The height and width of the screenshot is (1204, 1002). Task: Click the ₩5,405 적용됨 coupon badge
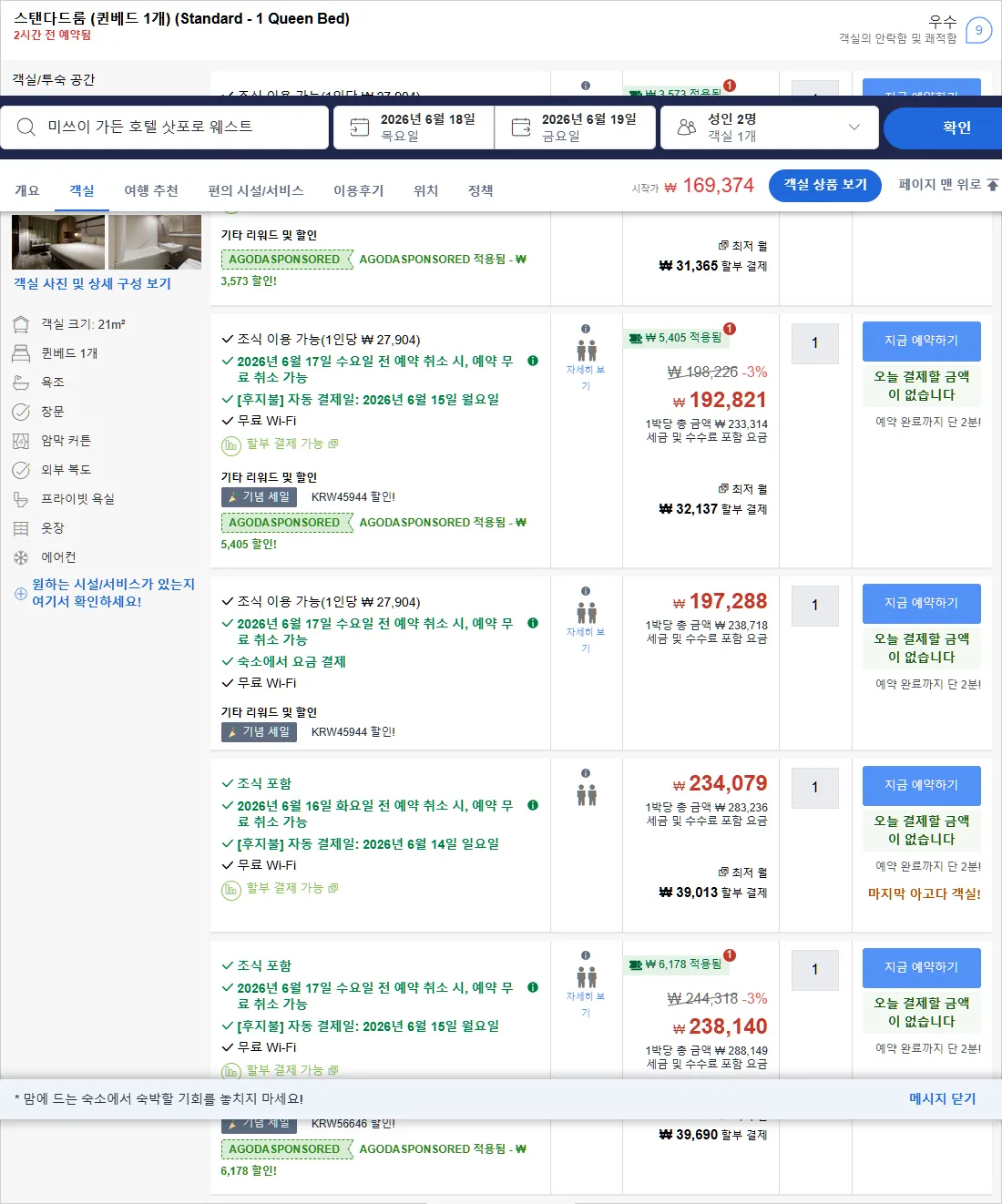pos(675,338)
